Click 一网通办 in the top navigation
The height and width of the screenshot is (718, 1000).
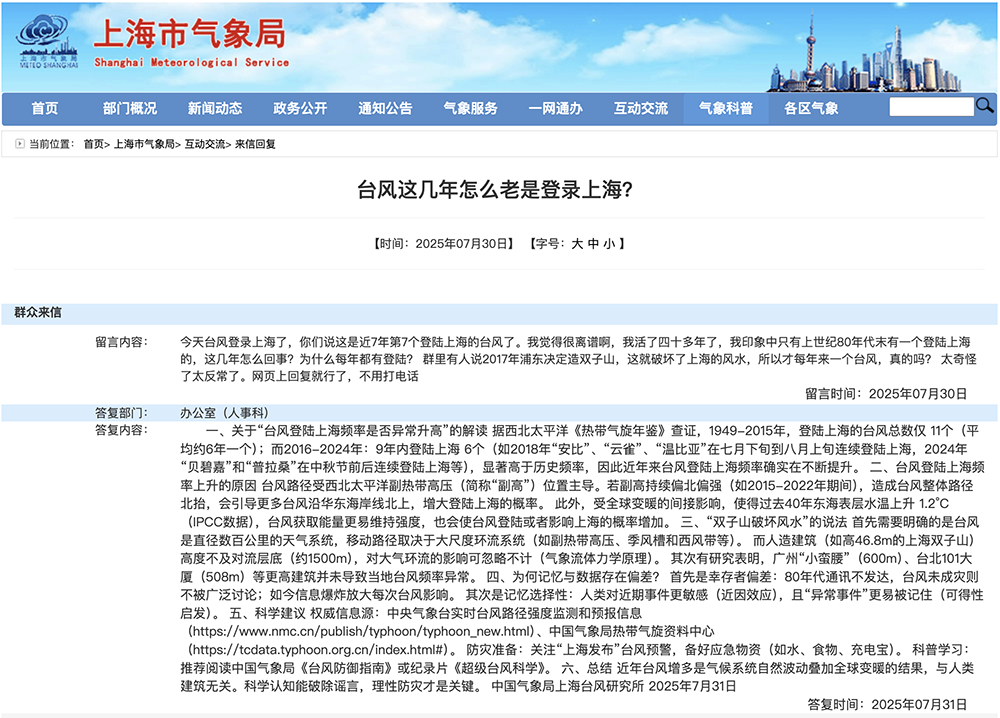click(x=555, y=109)
